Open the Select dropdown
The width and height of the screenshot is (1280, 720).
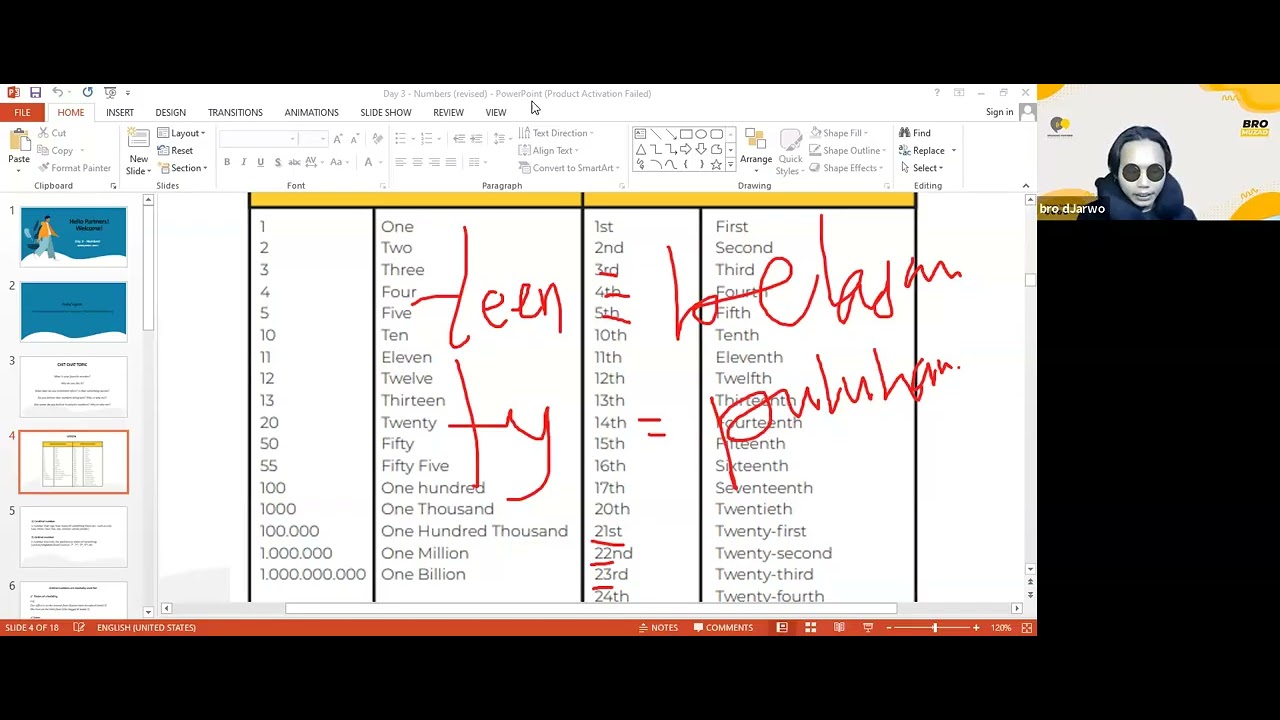[x=921, y=168]
